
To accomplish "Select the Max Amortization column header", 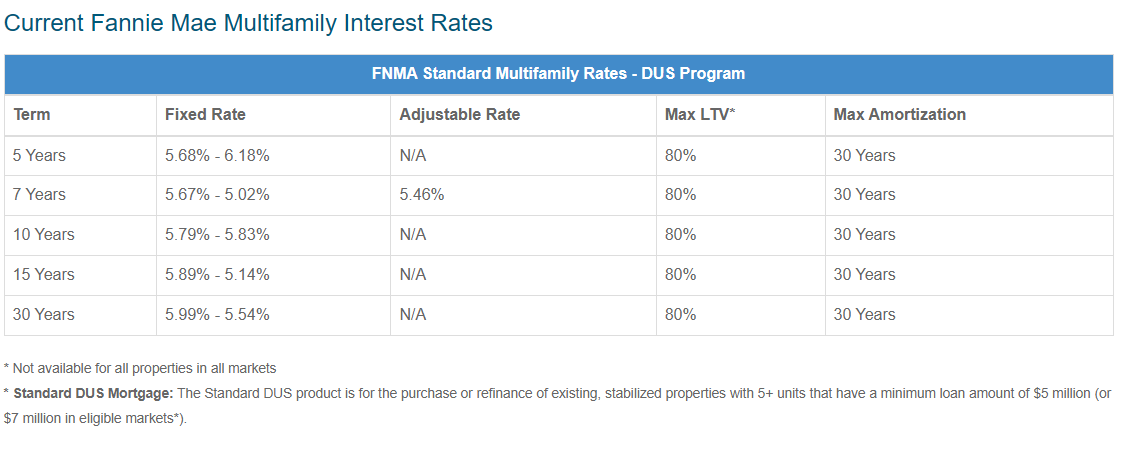I will point(899,115).
